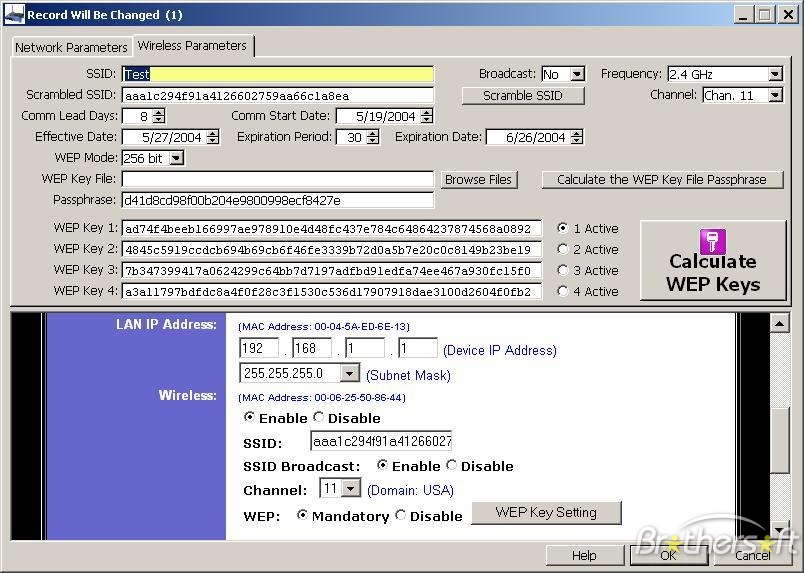Click the Effective Date value 5/27/2004
The width and height of the screenshot is (804, 573).
click(171, 137)
